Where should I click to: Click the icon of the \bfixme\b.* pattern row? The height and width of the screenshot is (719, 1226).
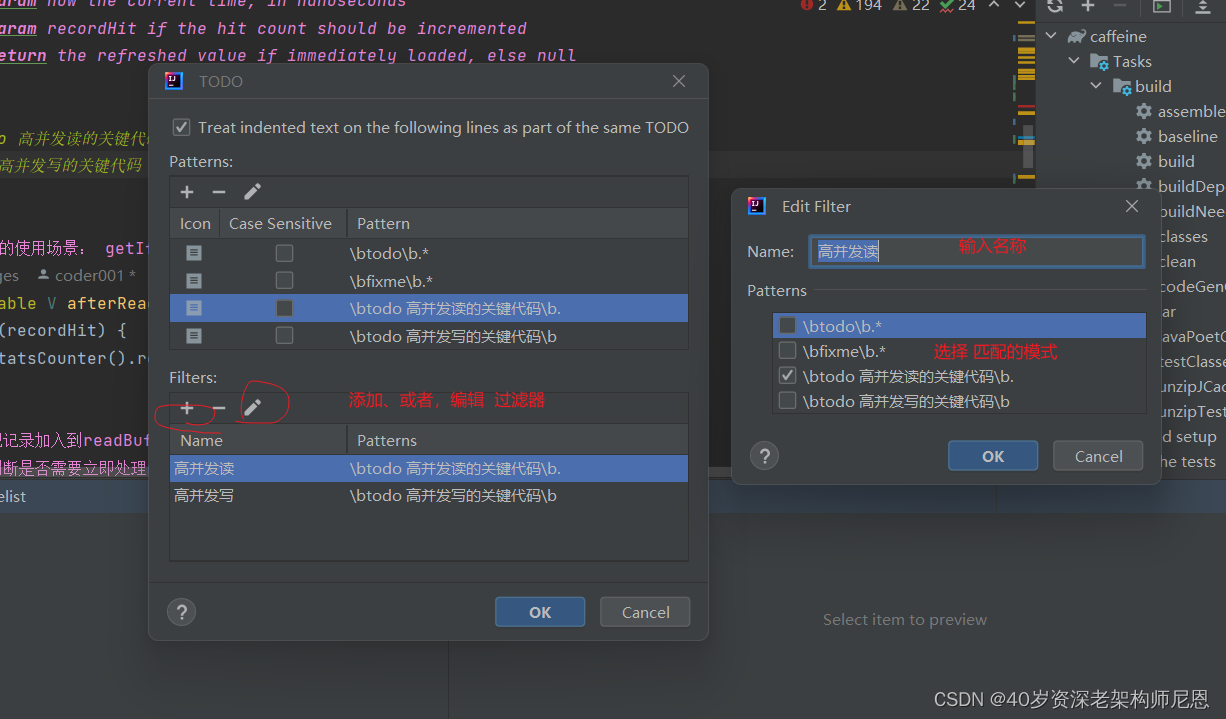tap(194, 281)
